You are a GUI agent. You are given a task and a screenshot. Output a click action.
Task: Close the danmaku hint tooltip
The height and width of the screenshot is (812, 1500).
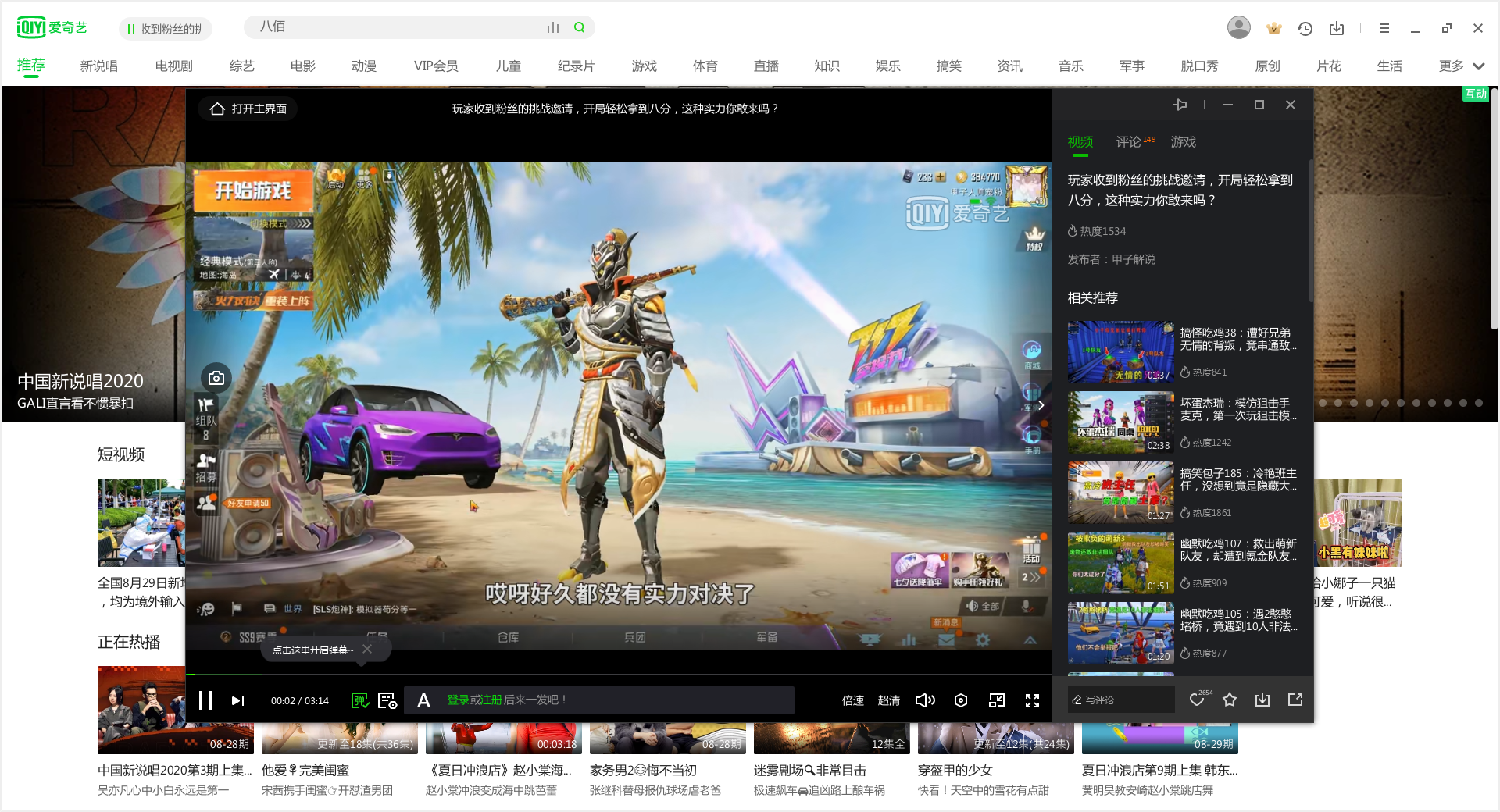coord(367,649)
